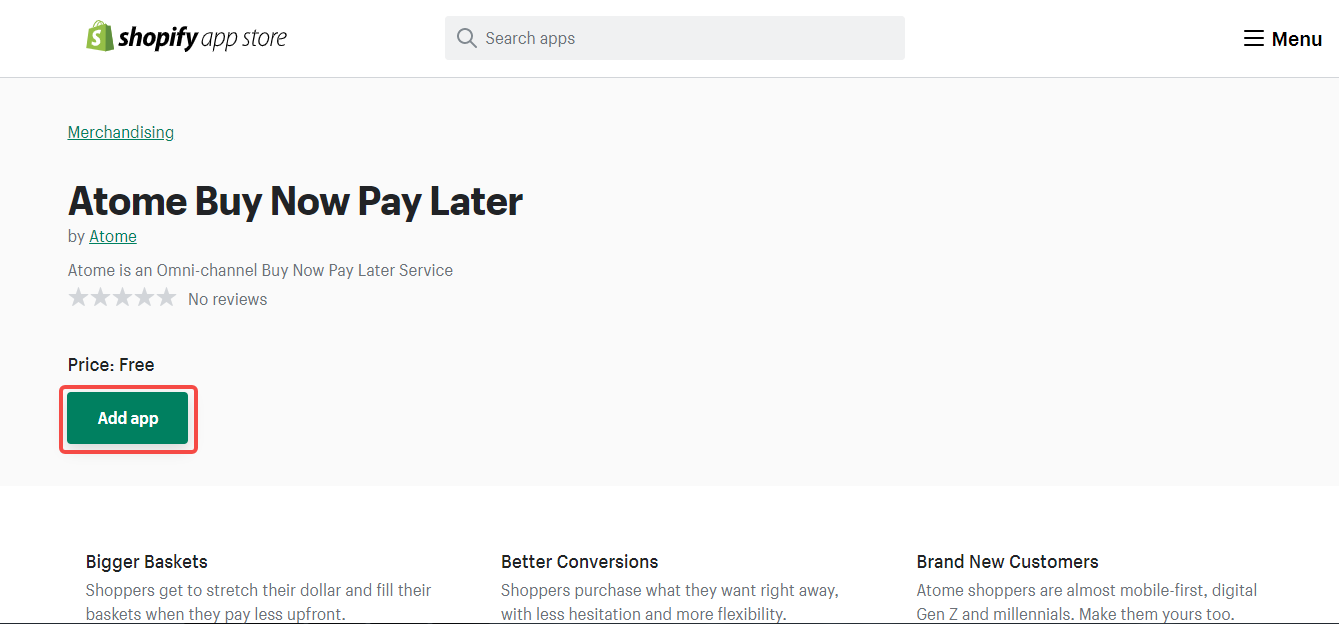Click the Bigger Baskets heading

pos(146,562)
